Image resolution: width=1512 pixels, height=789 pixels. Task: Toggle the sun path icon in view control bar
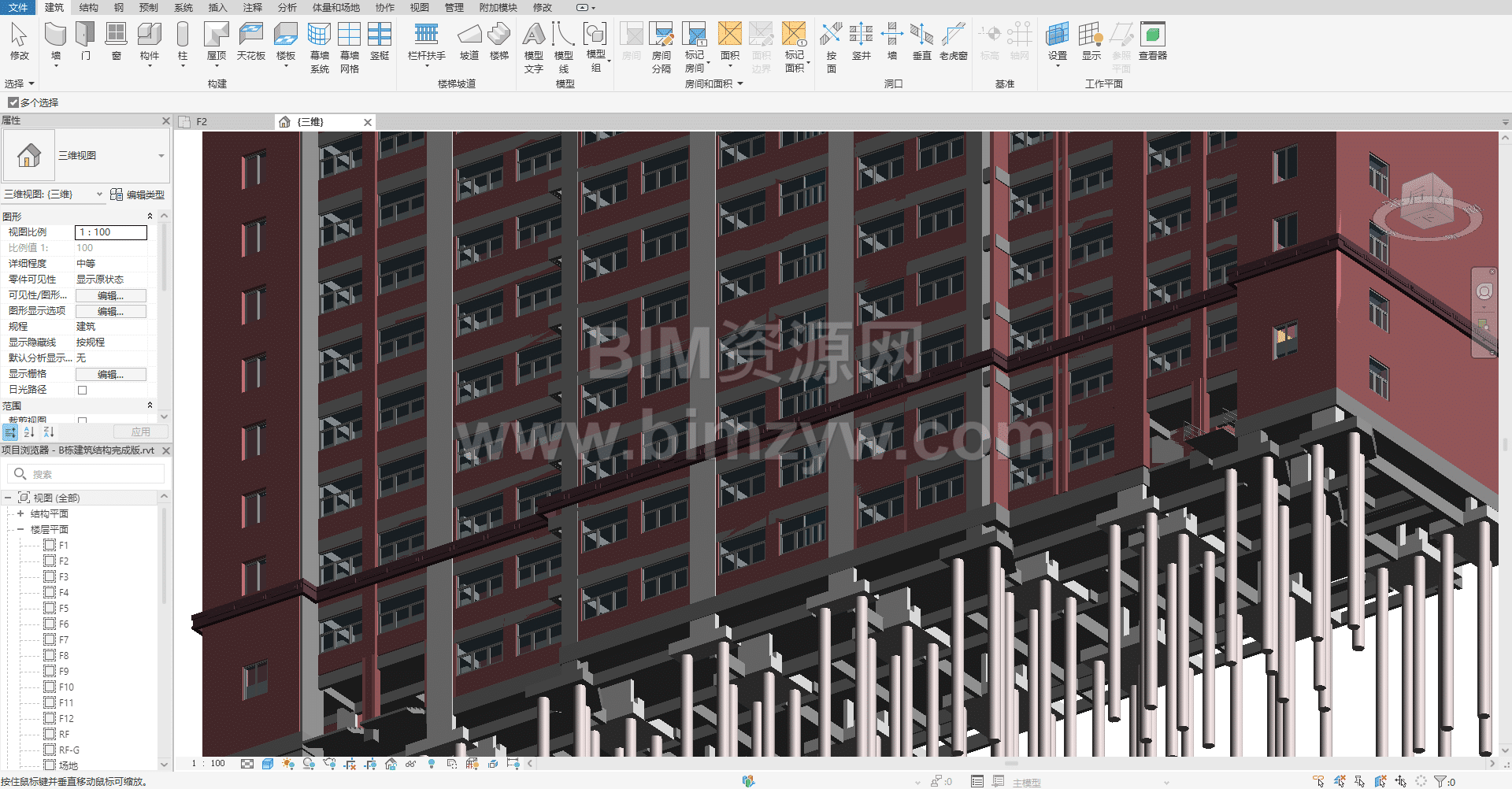287,764
